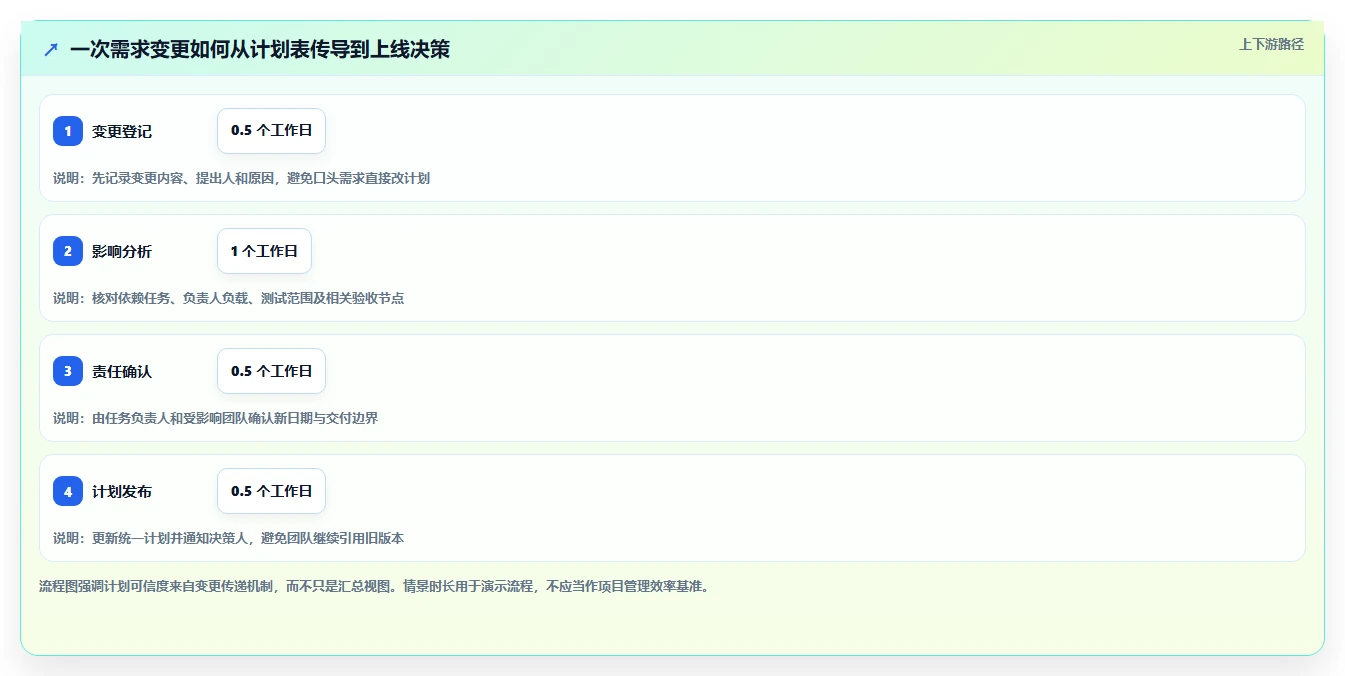Click the step 3 number badge
Screen dimensions: 1345x676
[x=68, y=371]
